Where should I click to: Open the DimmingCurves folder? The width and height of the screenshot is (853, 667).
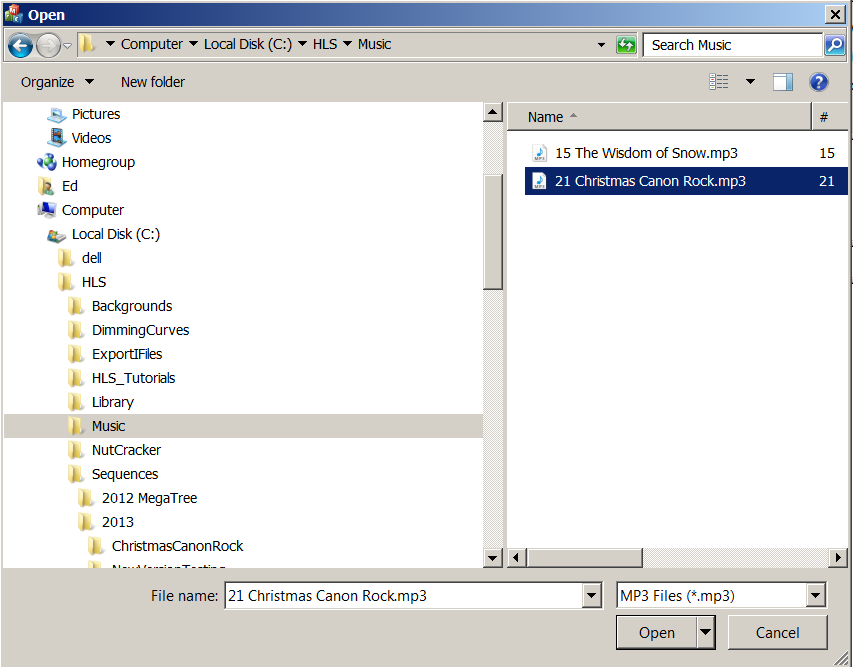(140, 330)
